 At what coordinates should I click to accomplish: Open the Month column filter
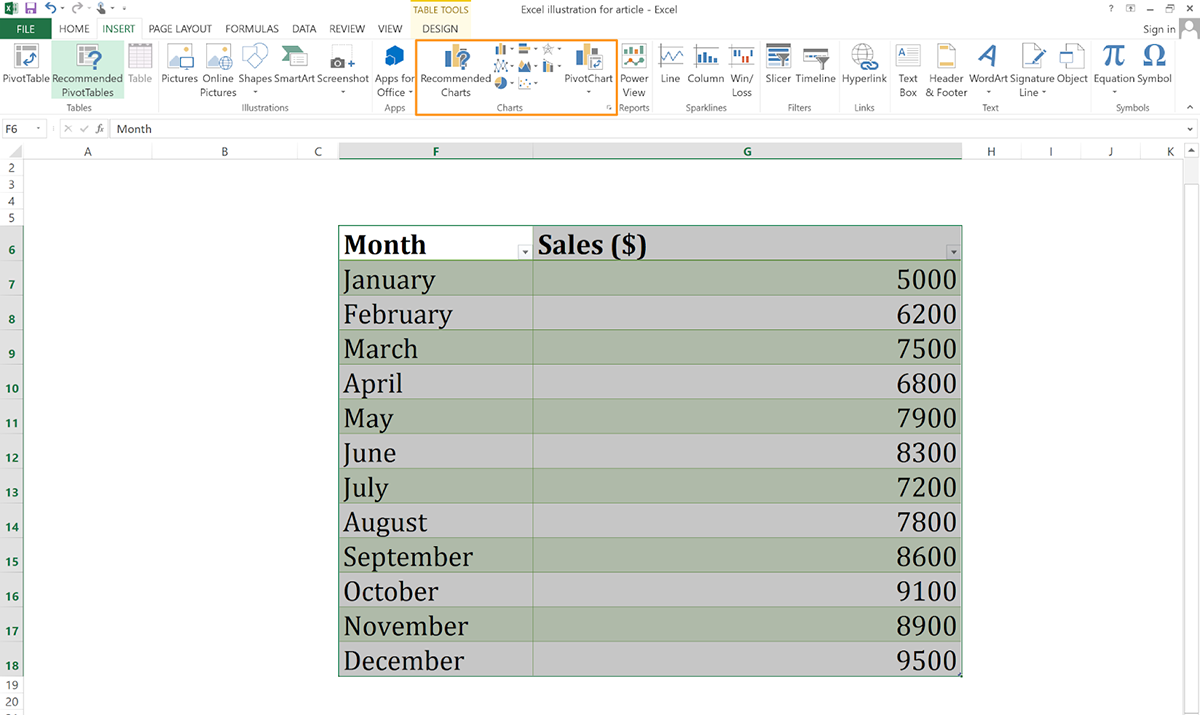tap(524, 251)
